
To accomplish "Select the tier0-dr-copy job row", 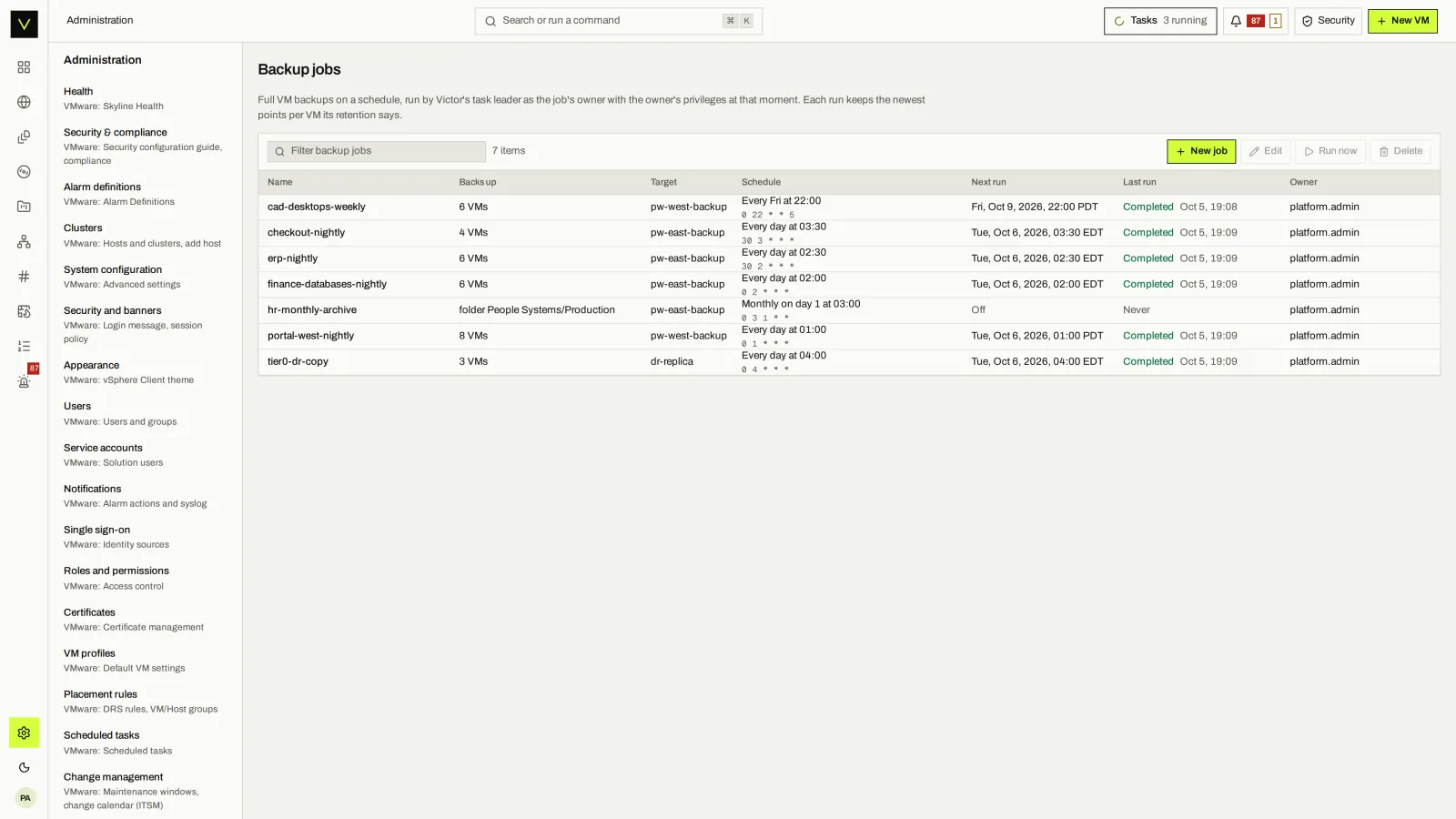I will pos(848,362).
